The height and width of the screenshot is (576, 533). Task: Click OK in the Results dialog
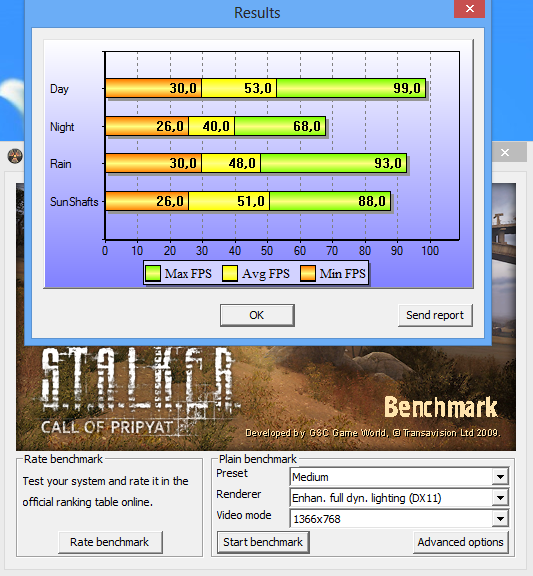click(257, 315)
